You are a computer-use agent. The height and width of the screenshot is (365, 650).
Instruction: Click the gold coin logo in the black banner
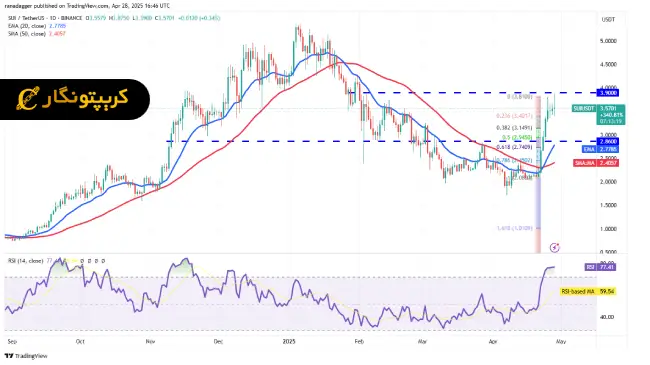[x=28, y=99]
